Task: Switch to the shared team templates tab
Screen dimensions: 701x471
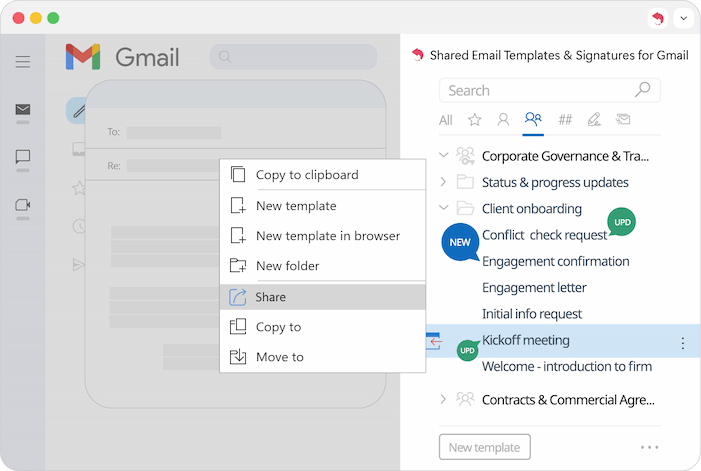Action: coord(533,120)
